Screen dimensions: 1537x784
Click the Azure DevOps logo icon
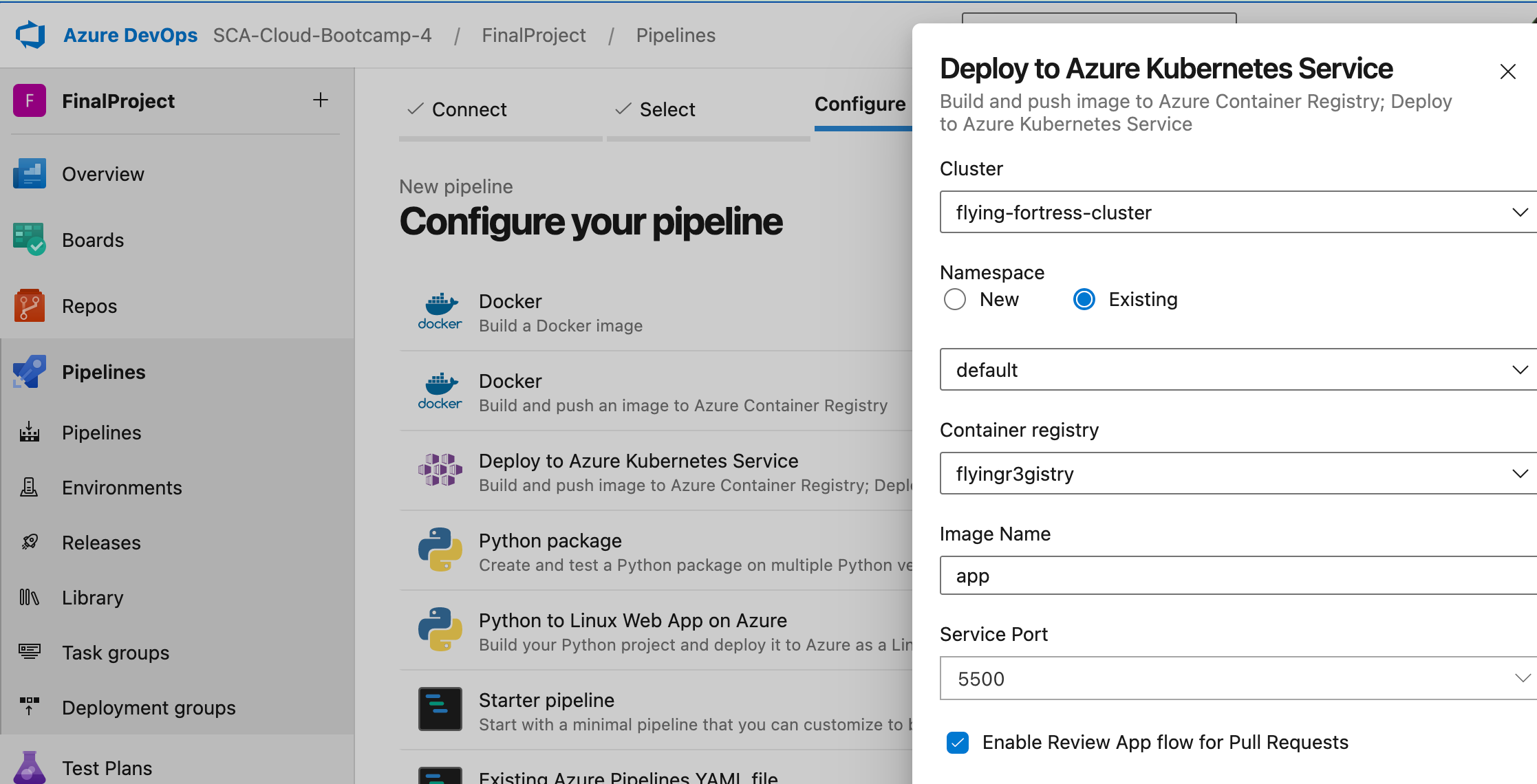(x=31, y=35)
